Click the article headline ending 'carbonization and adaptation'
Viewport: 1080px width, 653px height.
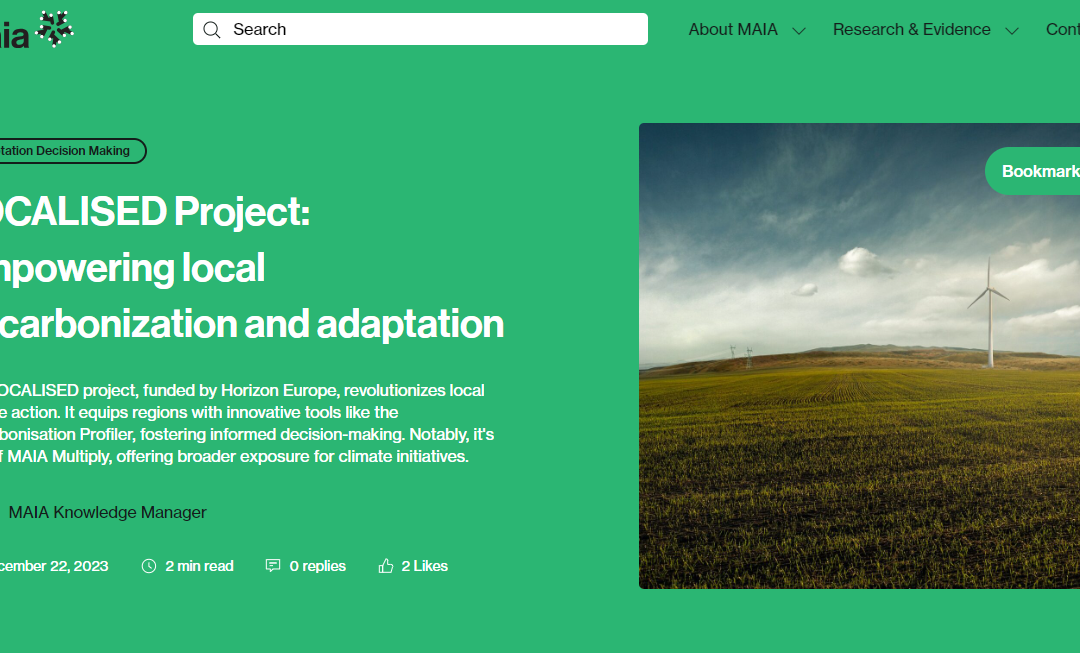(252, 267)
